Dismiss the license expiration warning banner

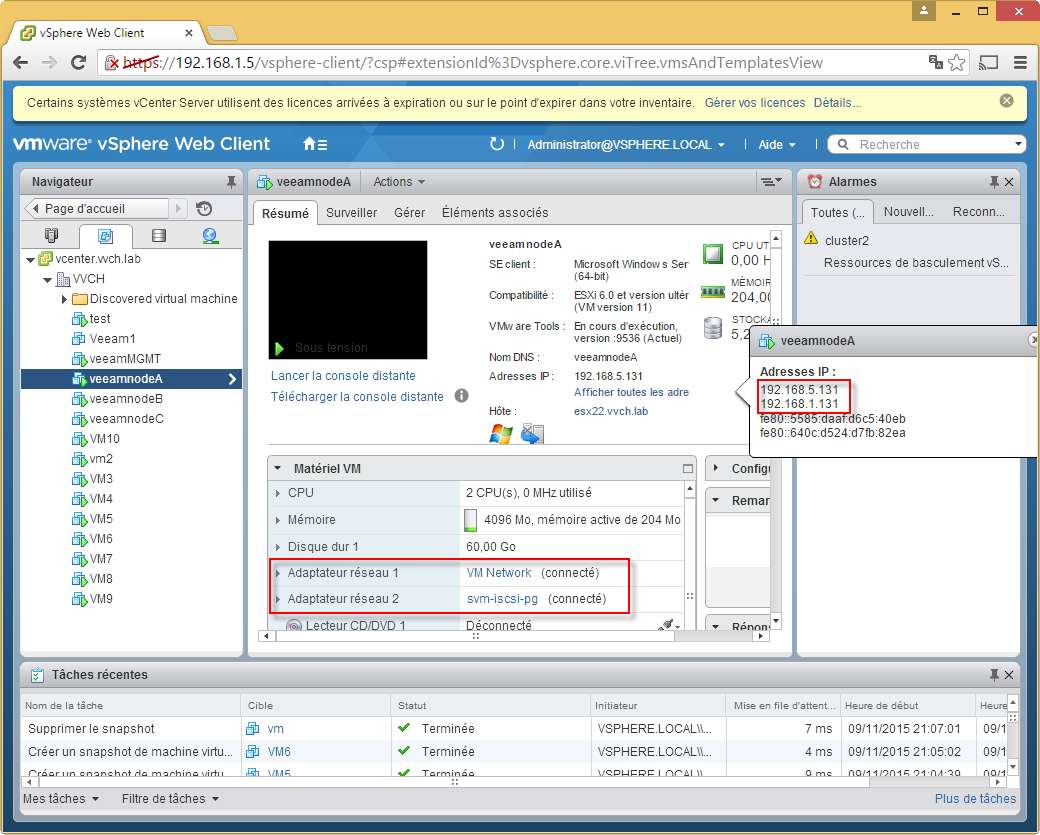[1006, 101]
